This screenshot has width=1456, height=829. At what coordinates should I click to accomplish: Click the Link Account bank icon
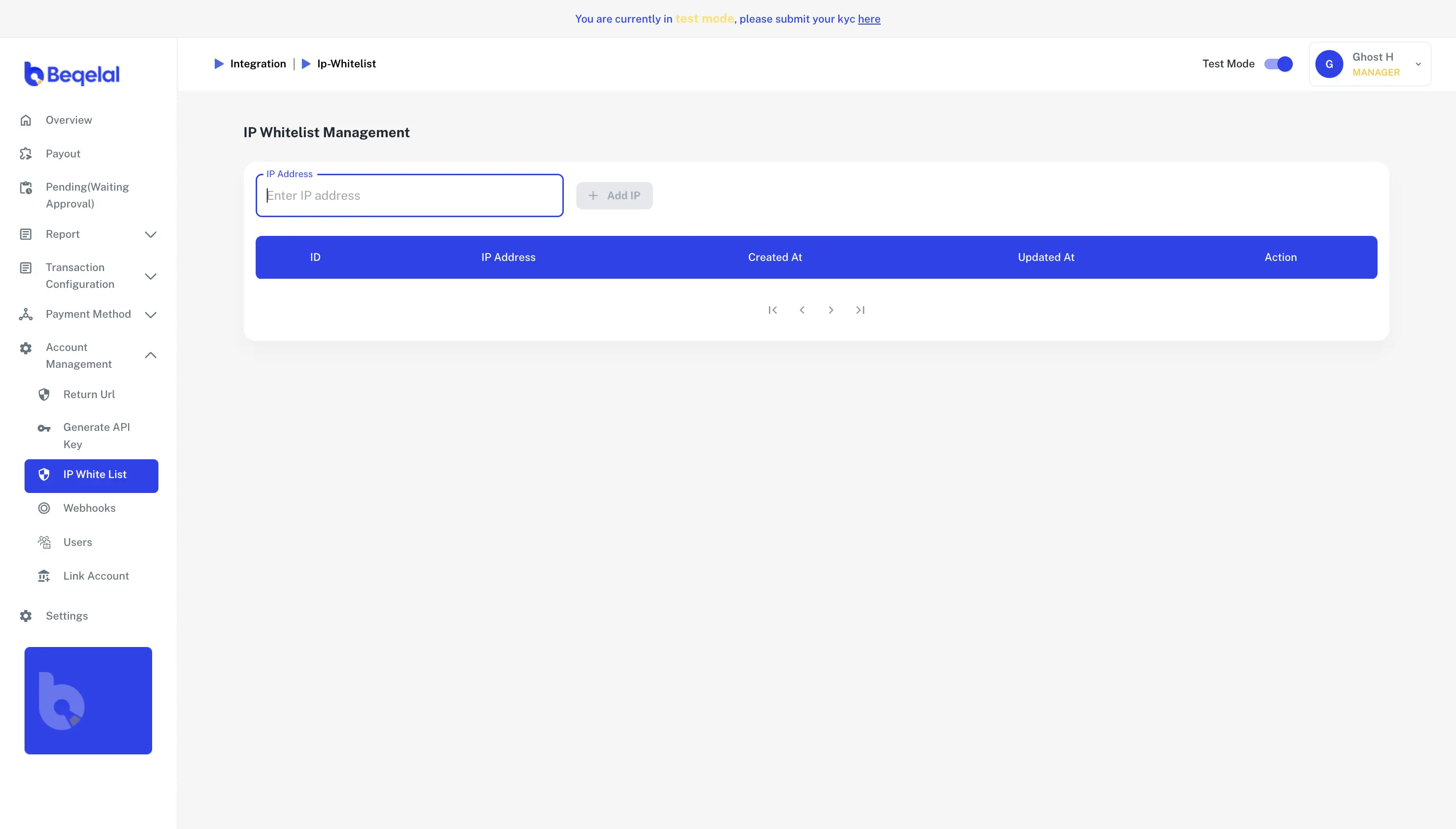coord(44,576)
